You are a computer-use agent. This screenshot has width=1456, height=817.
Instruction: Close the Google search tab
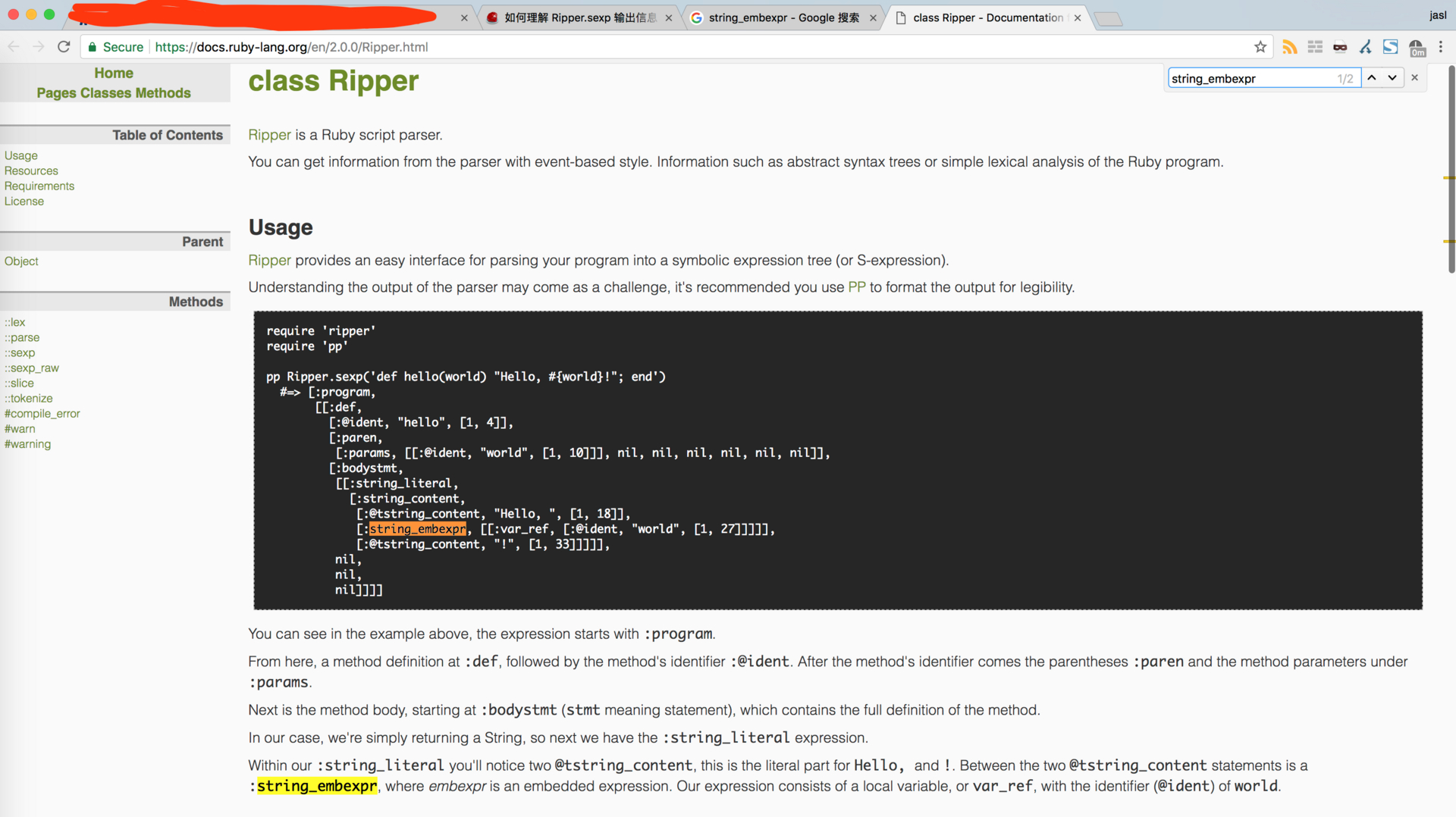(x=873, y=17)
